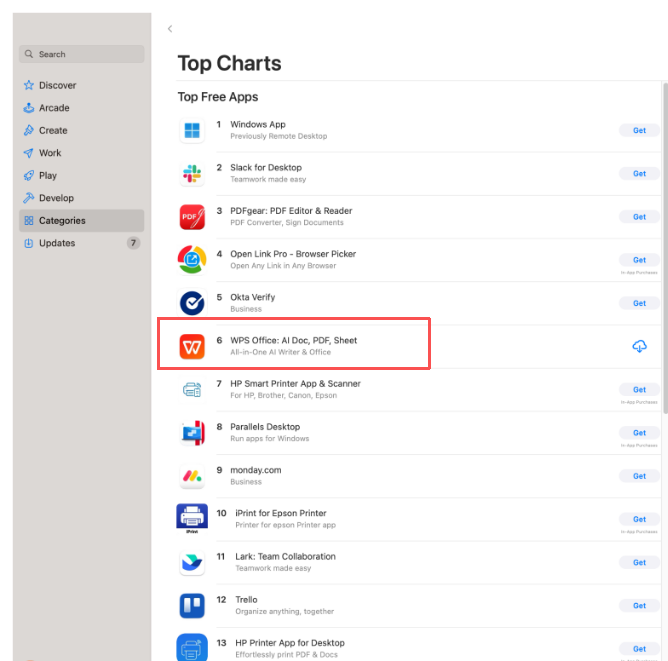Viewport: 668px width, 661px height.
Task: Open Updates with 7 pending badge
Action: tap(58, 243)
